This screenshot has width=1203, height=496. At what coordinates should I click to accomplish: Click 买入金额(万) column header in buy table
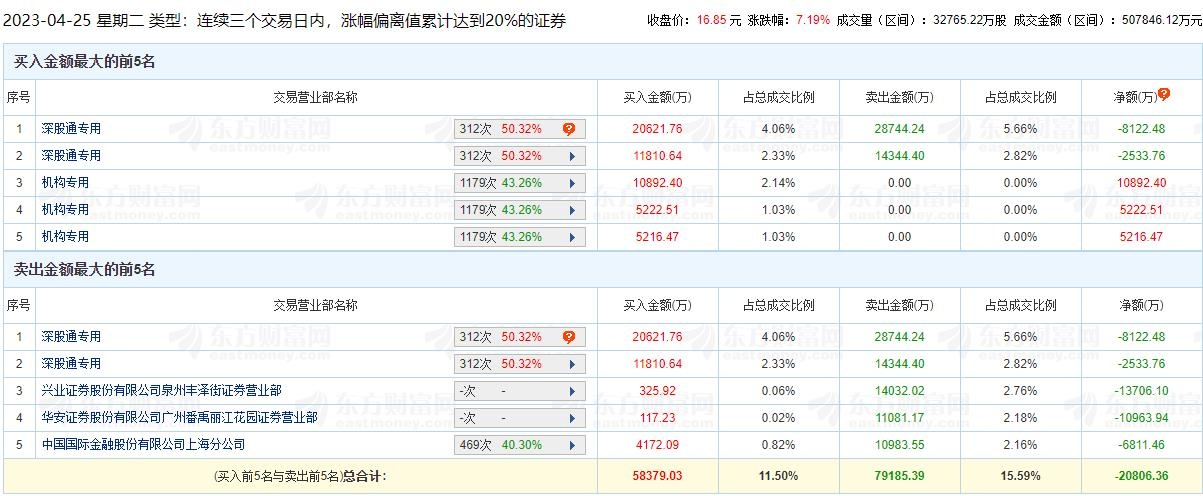pyautogui.click(x=657, y=97)
